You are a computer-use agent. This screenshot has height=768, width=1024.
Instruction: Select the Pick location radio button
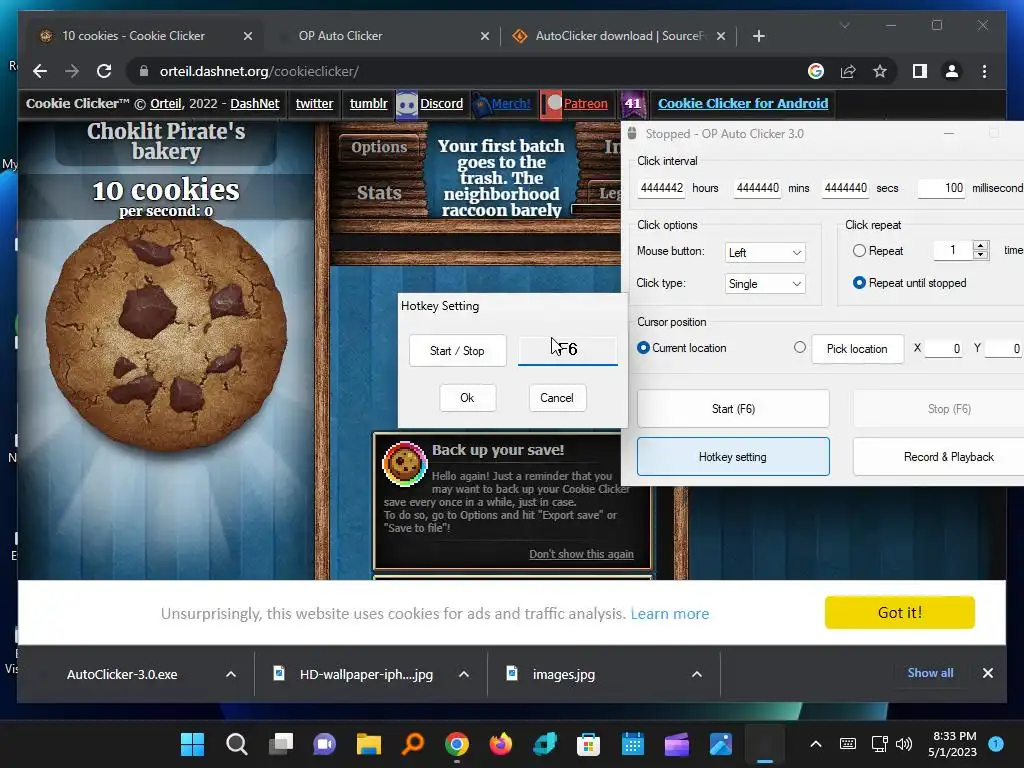click(800, 347)
